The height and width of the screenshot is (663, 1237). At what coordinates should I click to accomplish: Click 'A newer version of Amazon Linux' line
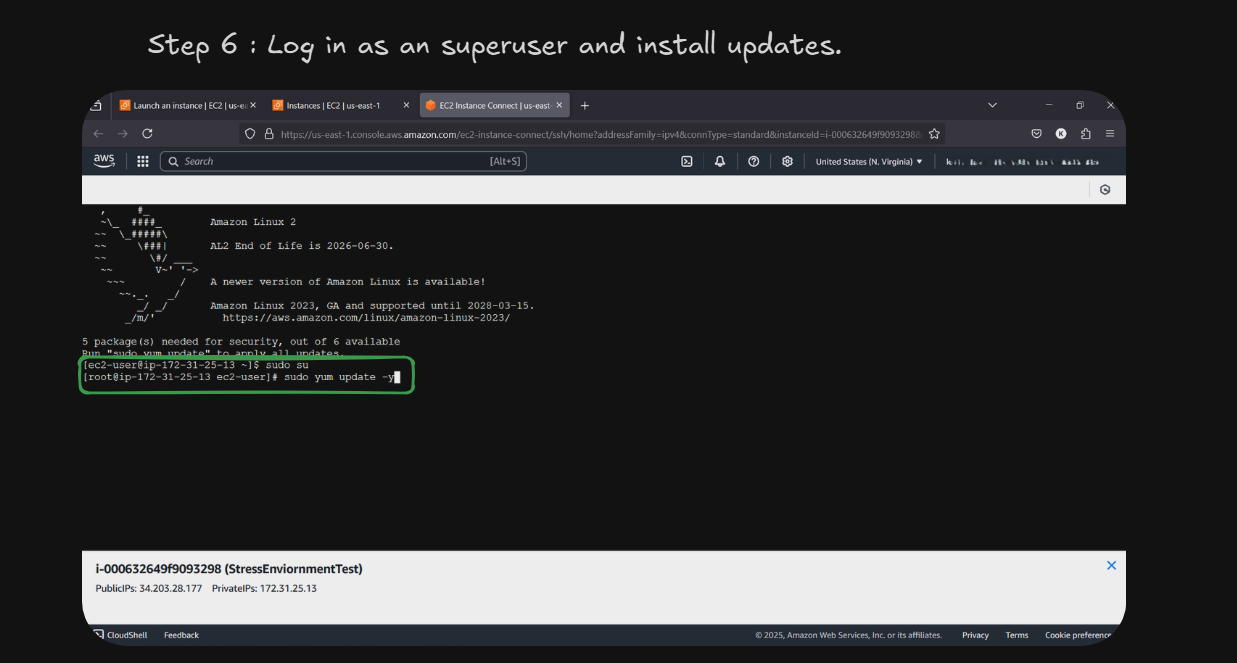pyautogui.click(x=348, y=282)
